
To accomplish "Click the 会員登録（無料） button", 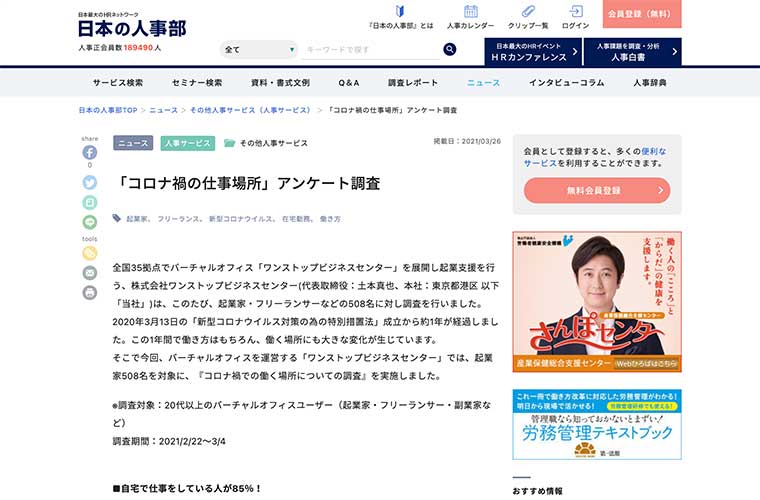I will 642,14.
